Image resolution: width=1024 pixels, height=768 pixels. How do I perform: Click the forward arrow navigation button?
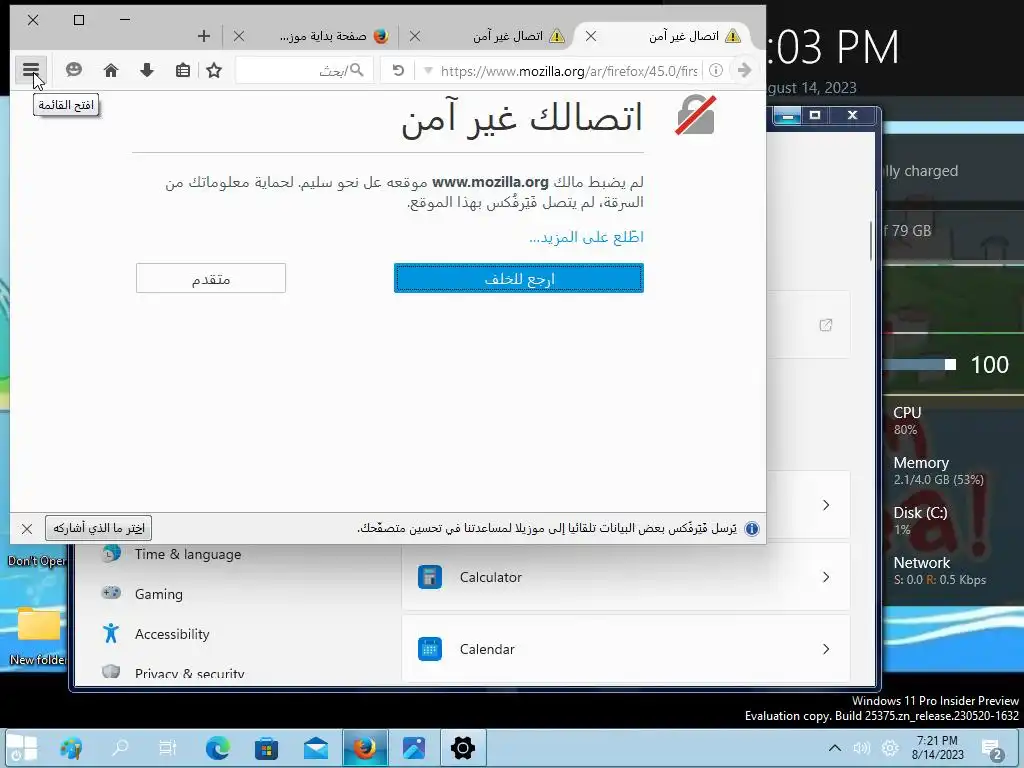click(x=744, y=70)
